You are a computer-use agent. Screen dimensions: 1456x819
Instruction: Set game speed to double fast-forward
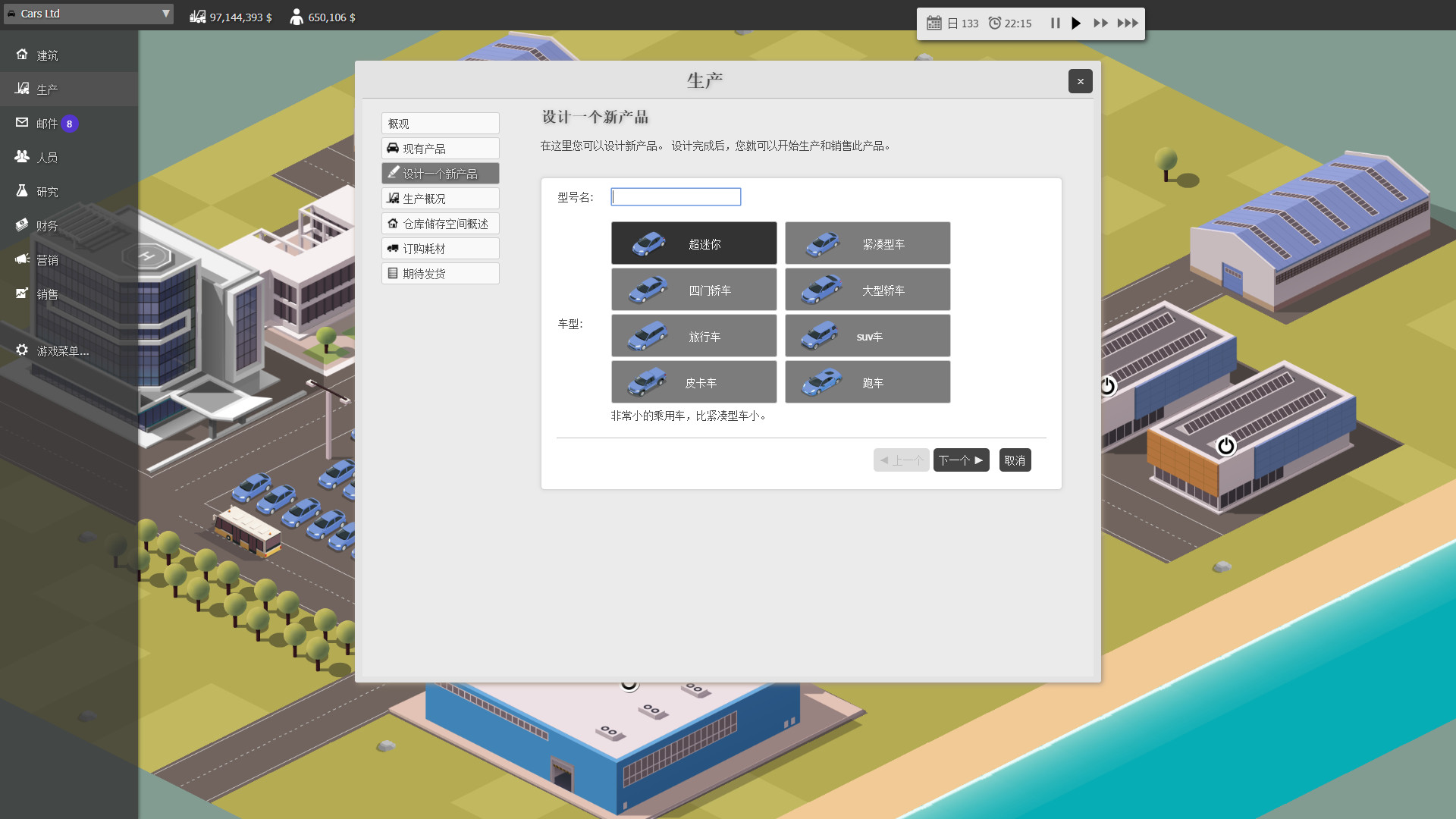(x=1100, y=24)
